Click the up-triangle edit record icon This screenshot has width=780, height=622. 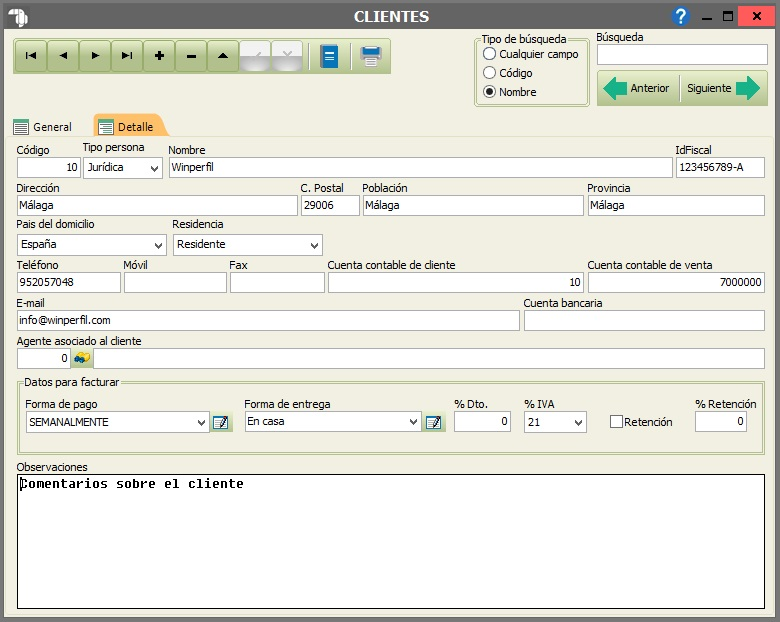point(223,56)
